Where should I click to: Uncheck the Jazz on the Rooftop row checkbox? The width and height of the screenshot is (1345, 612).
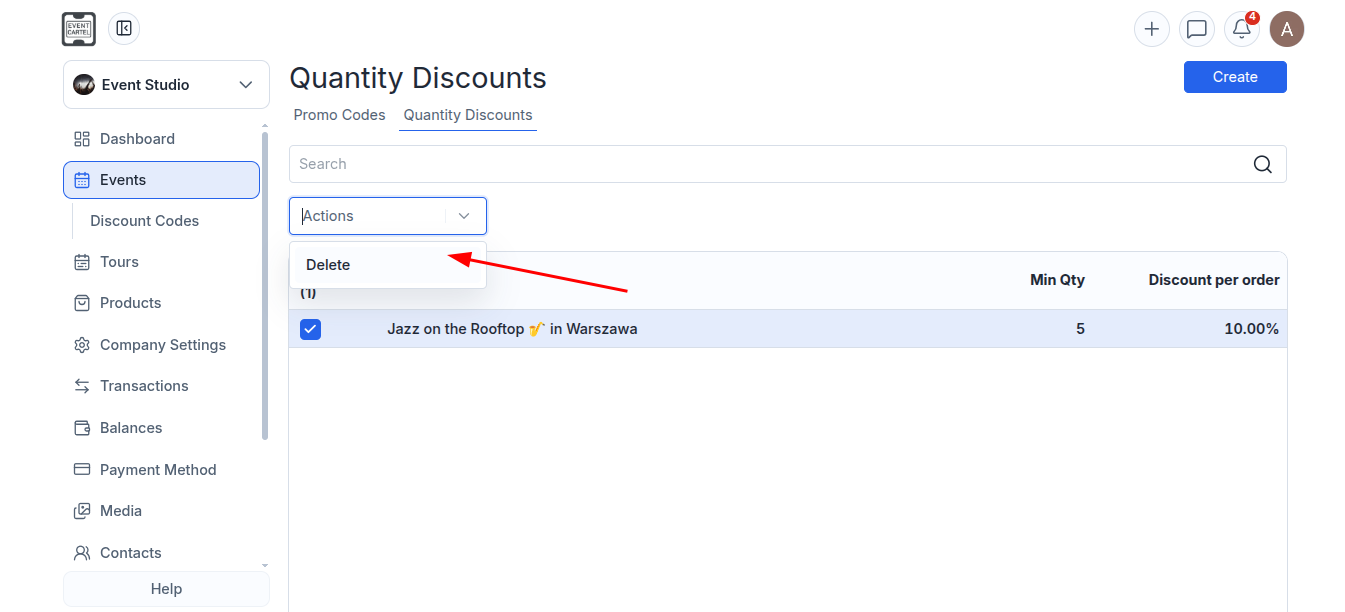point(311,329)
